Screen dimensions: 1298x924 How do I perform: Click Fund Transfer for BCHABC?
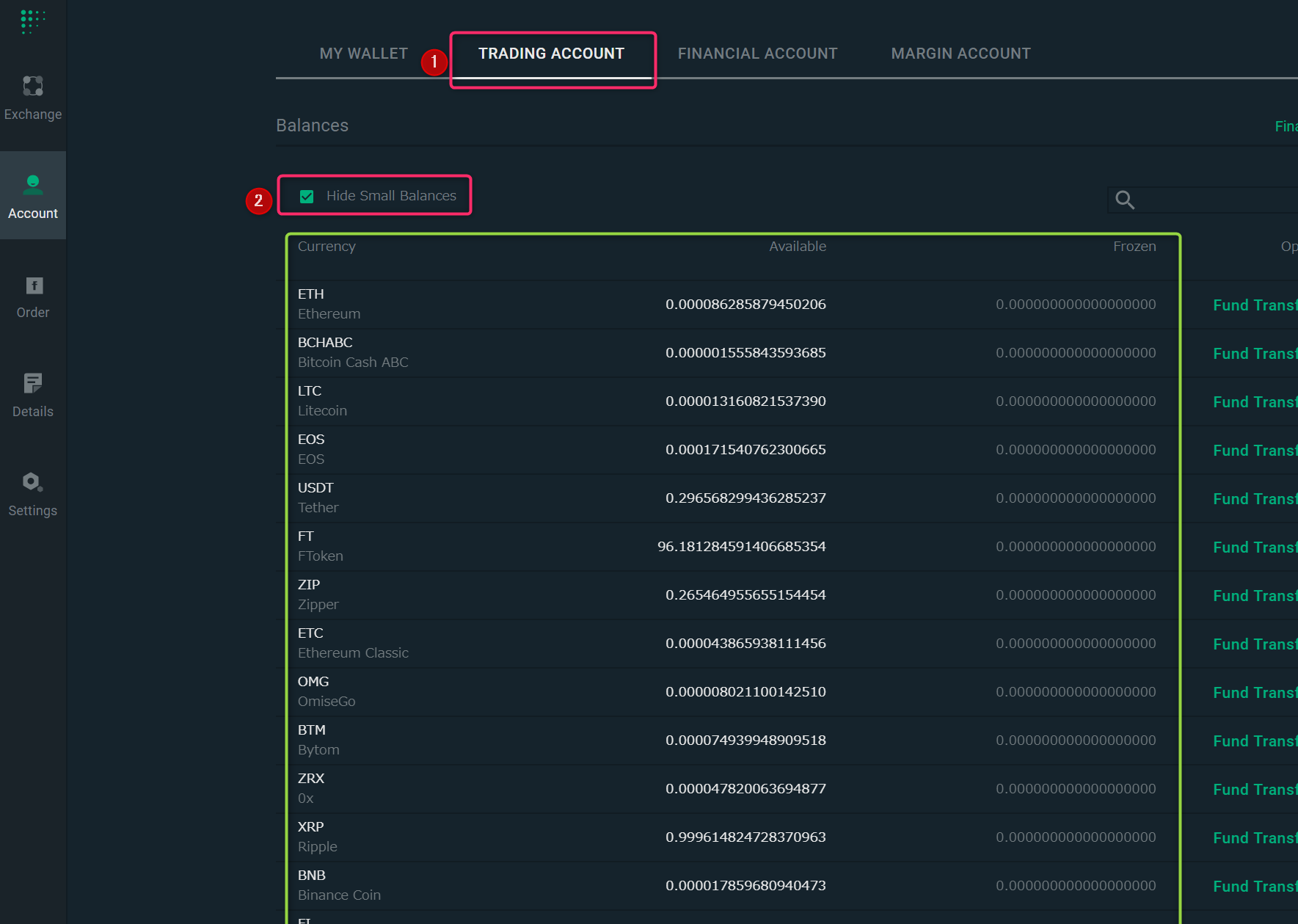pos(1255,354)
